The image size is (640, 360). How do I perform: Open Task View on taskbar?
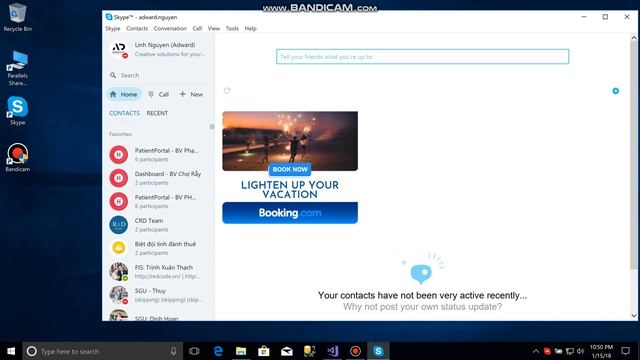tap(194, 351)
